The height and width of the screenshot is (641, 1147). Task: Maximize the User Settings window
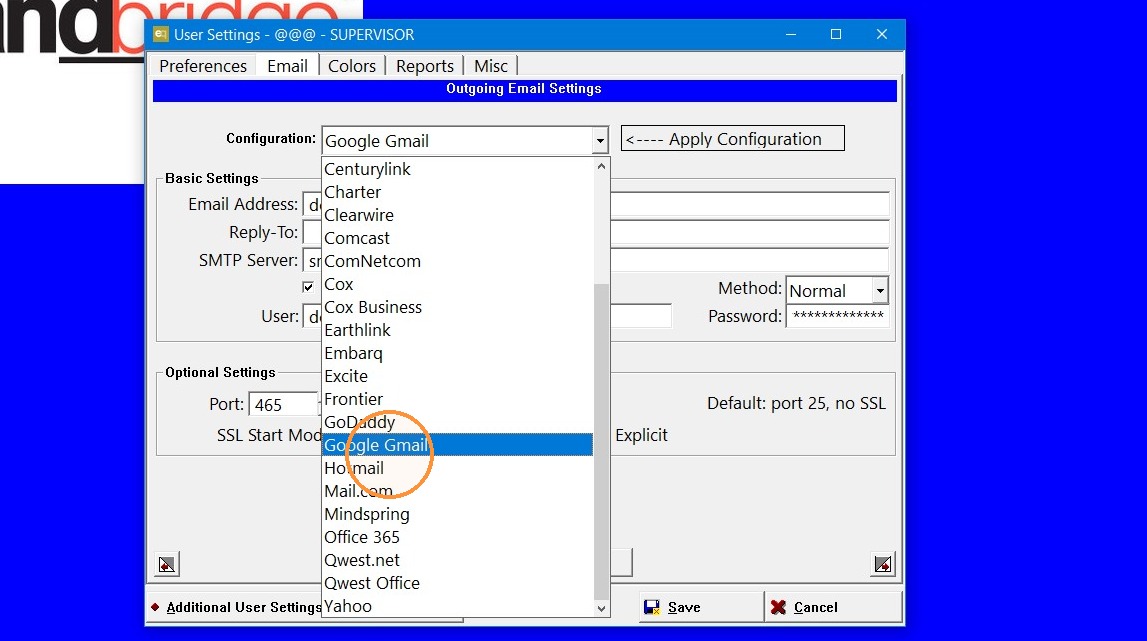pyautogui.click(x=836, y=34)
